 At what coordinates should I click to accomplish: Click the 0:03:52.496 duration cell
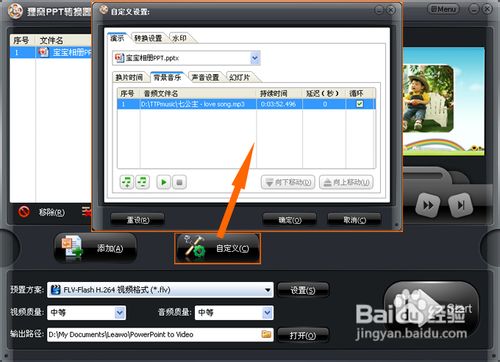(279, 104)
